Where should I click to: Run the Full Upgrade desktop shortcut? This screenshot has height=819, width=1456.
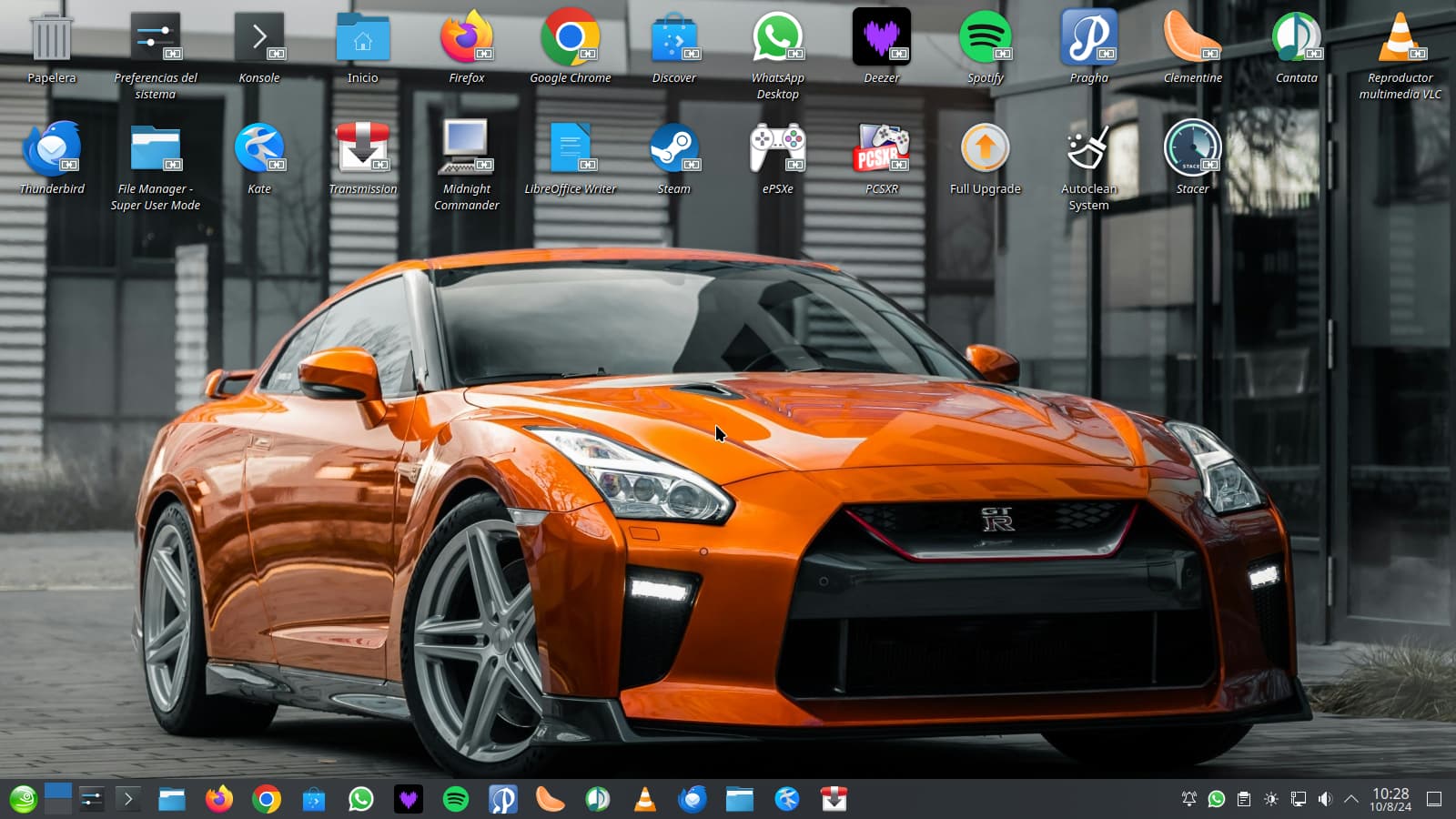point(985,149)
